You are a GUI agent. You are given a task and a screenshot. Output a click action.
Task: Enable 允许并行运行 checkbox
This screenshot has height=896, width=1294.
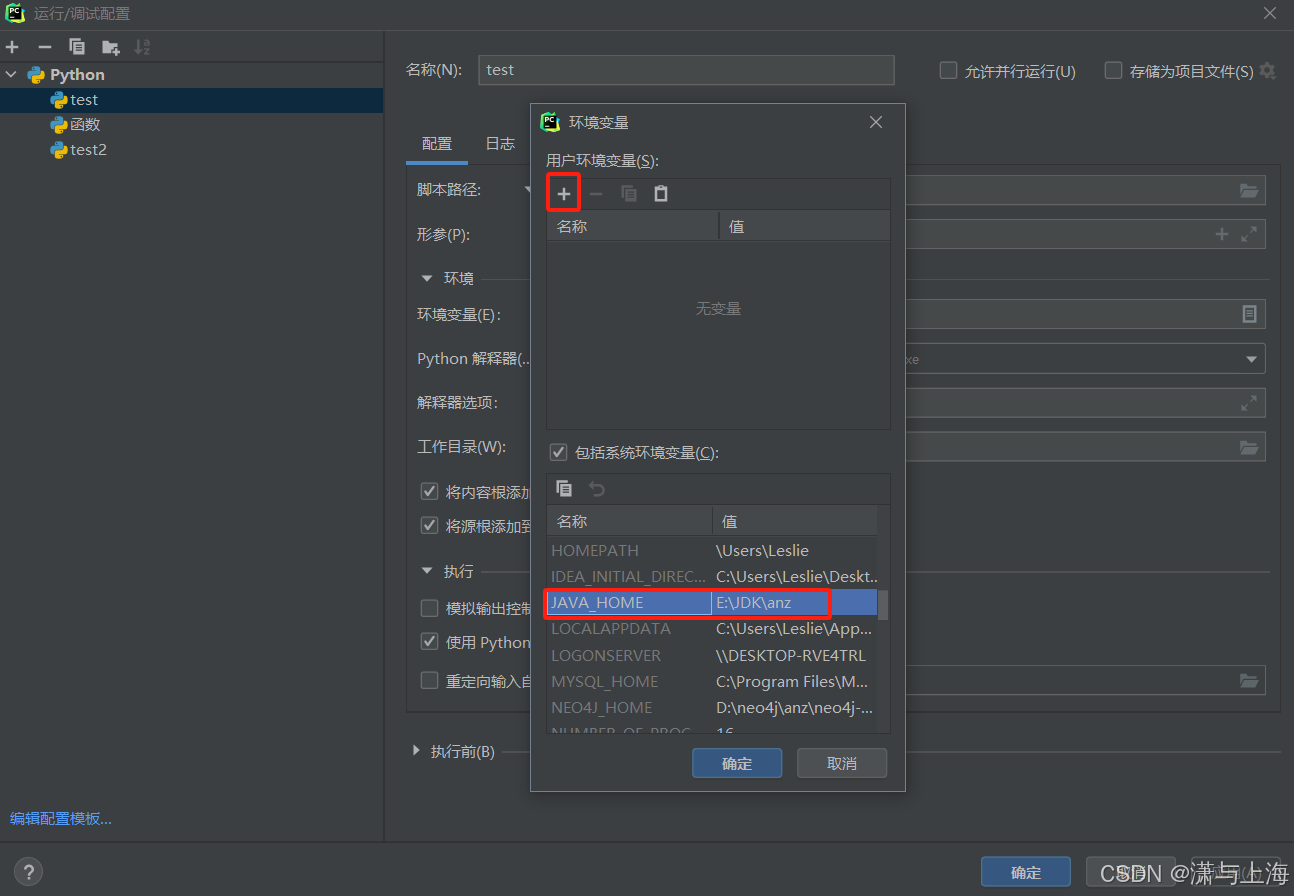pyautogui.click(x=948, y=71)
